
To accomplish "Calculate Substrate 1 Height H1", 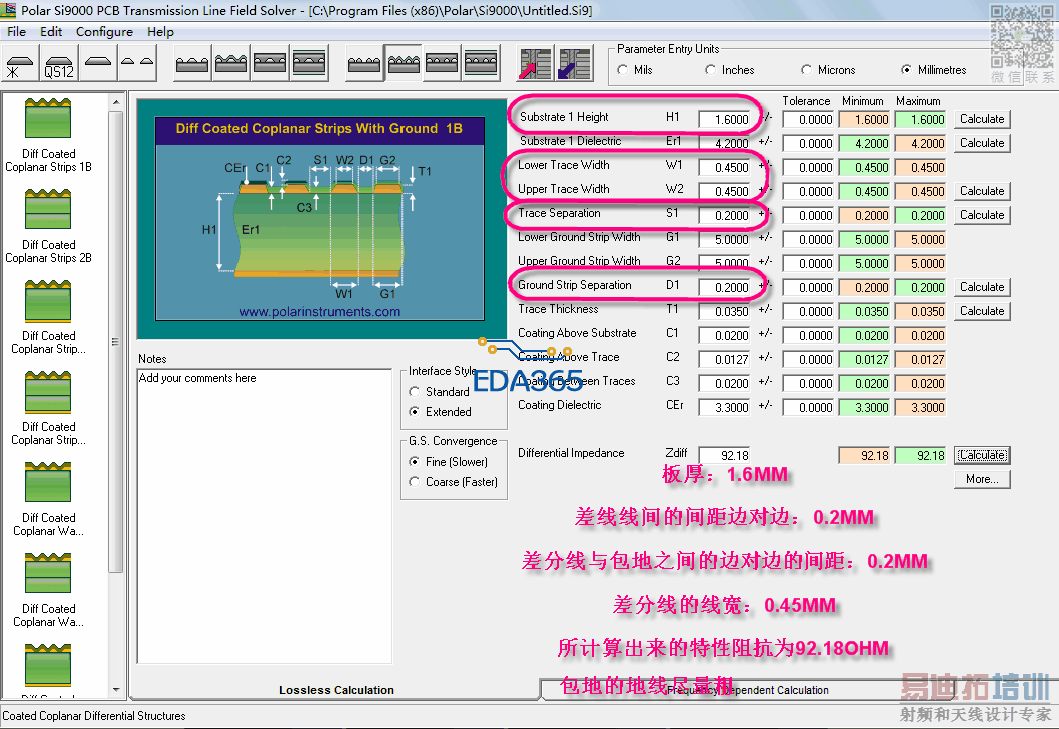I will tap(982, 119).
